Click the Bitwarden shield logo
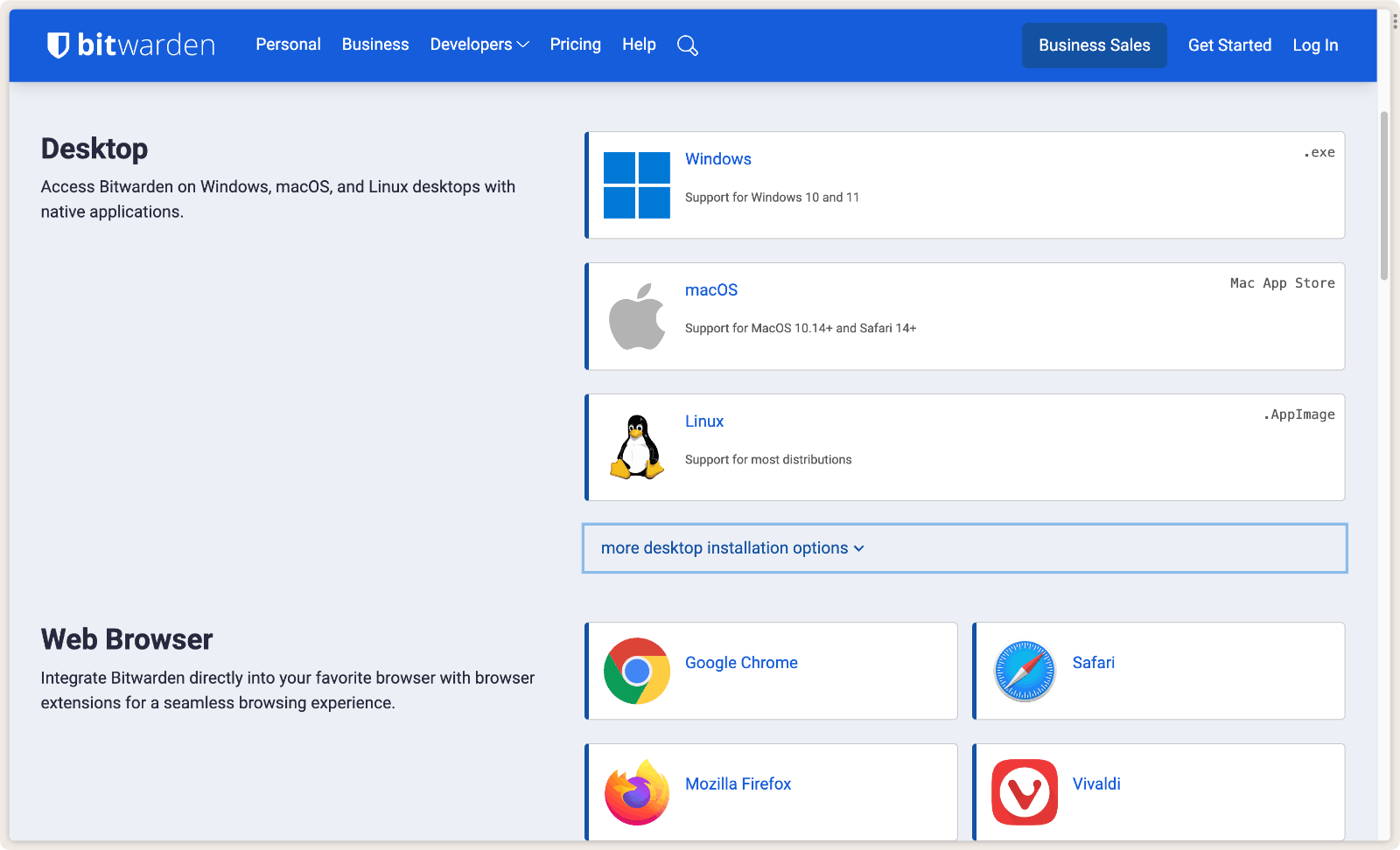The width and height of the screenshot is (1400, 850). (58, 45)
